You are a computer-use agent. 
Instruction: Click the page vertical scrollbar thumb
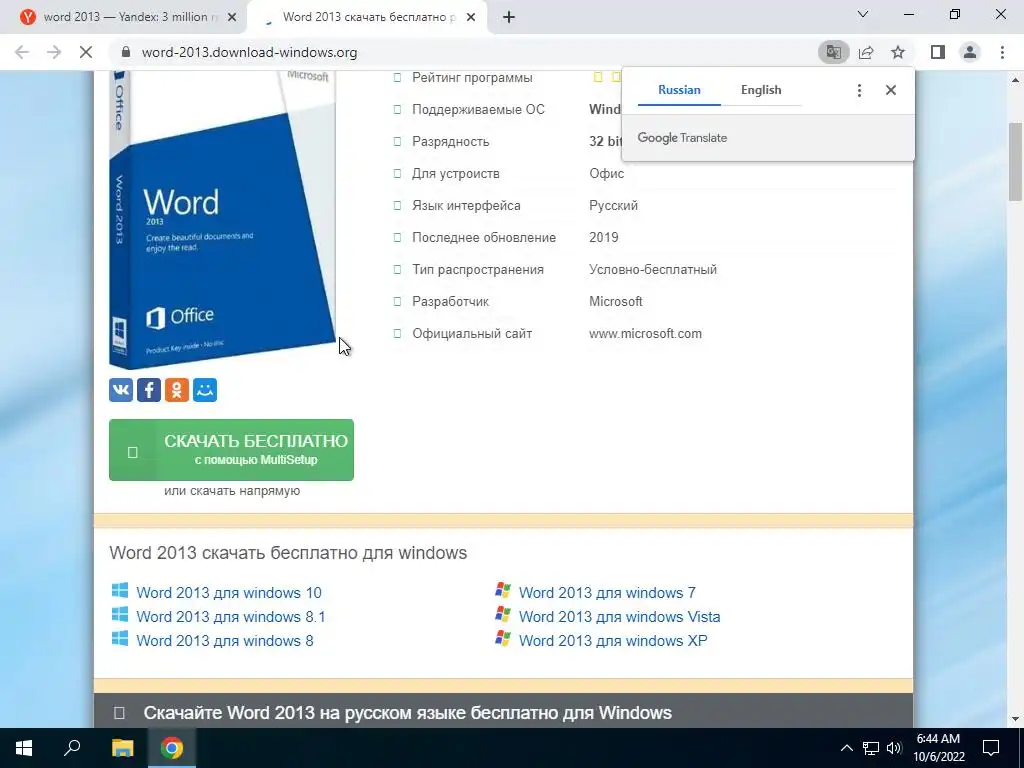1015,161
